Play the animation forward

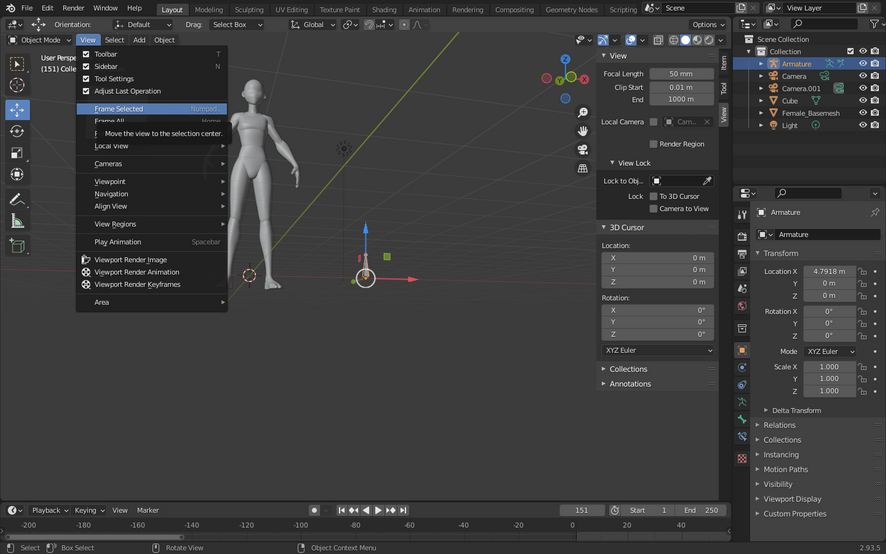(378, 510)
